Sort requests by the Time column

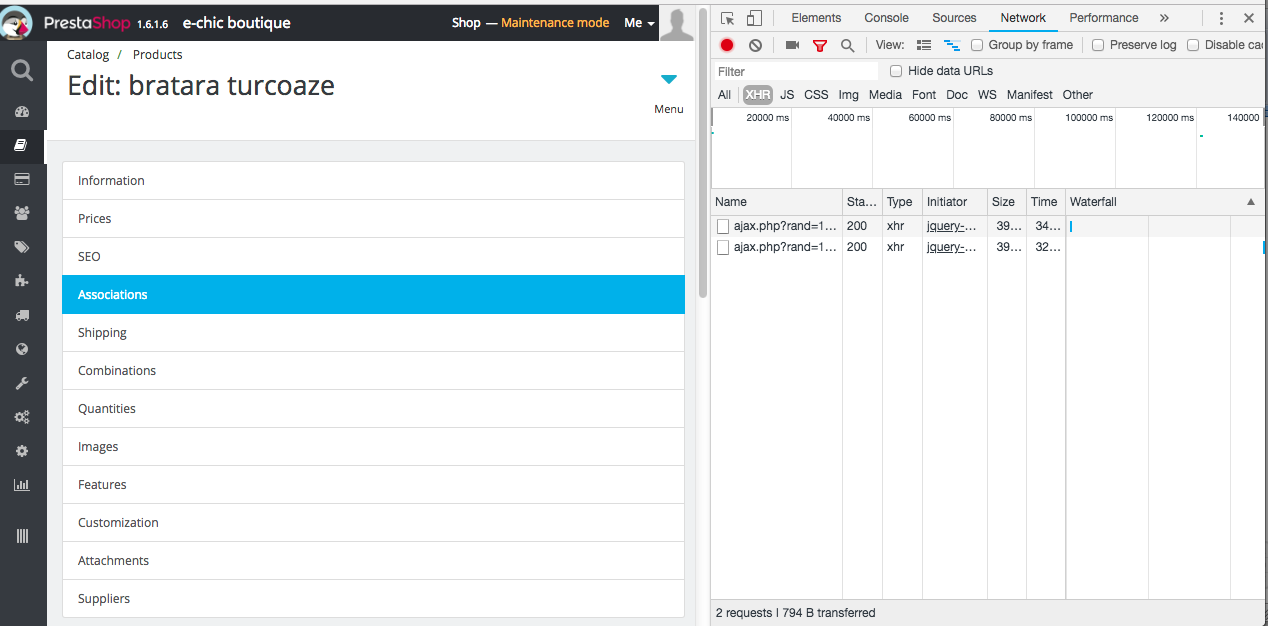pos(1044,202)
